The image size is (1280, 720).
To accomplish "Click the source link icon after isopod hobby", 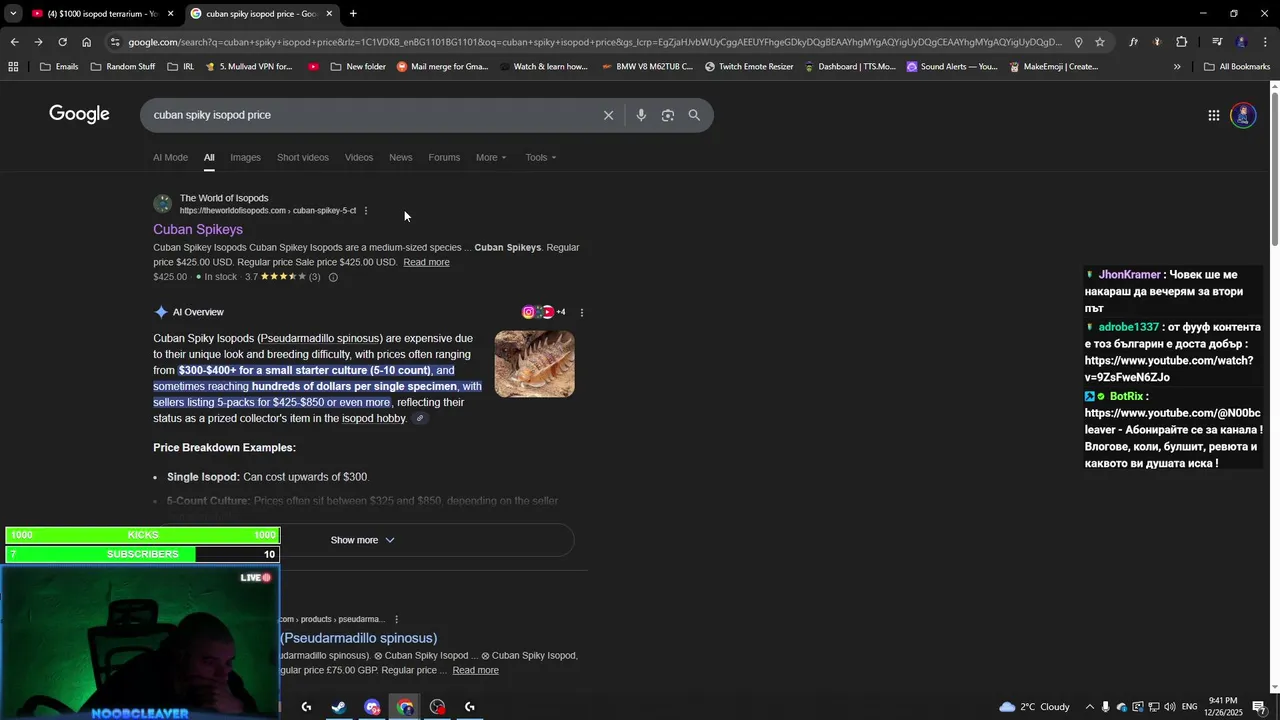I will click(x=420, y=419).
